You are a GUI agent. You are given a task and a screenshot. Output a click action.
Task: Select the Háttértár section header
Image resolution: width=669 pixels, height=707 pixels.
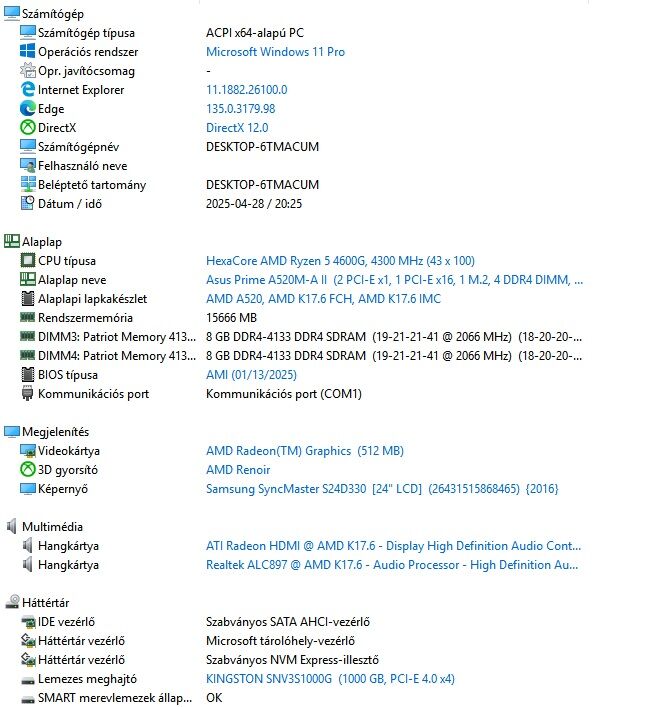[x=46, y=602]
